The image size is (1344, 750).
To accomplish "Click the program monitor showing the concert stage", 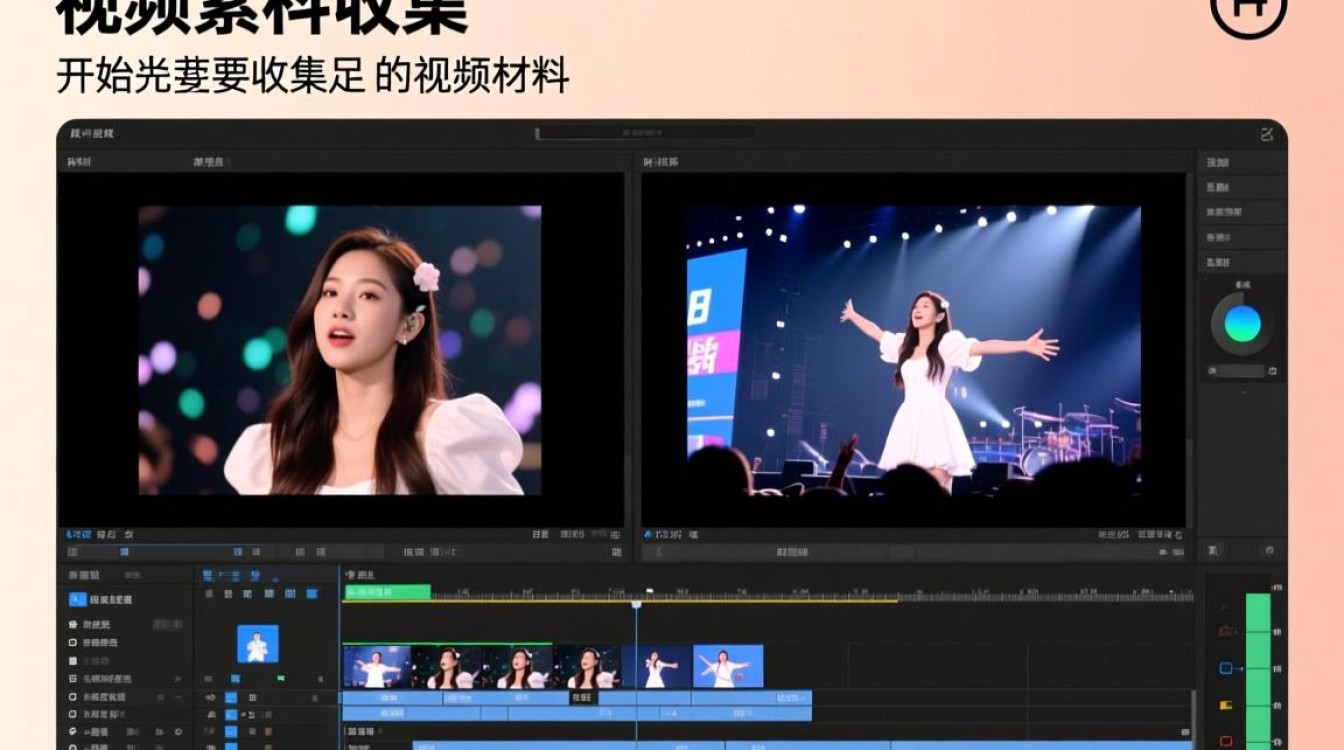I will coord(914,349).
